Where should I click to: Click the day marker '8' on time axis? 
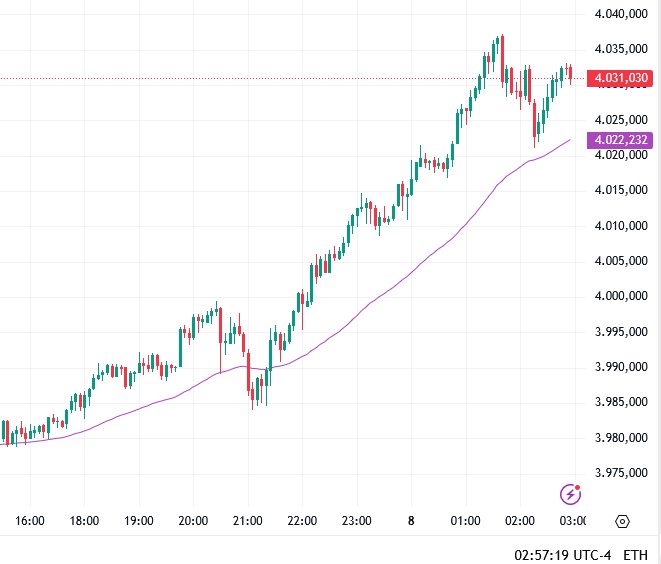coord(411,521)
